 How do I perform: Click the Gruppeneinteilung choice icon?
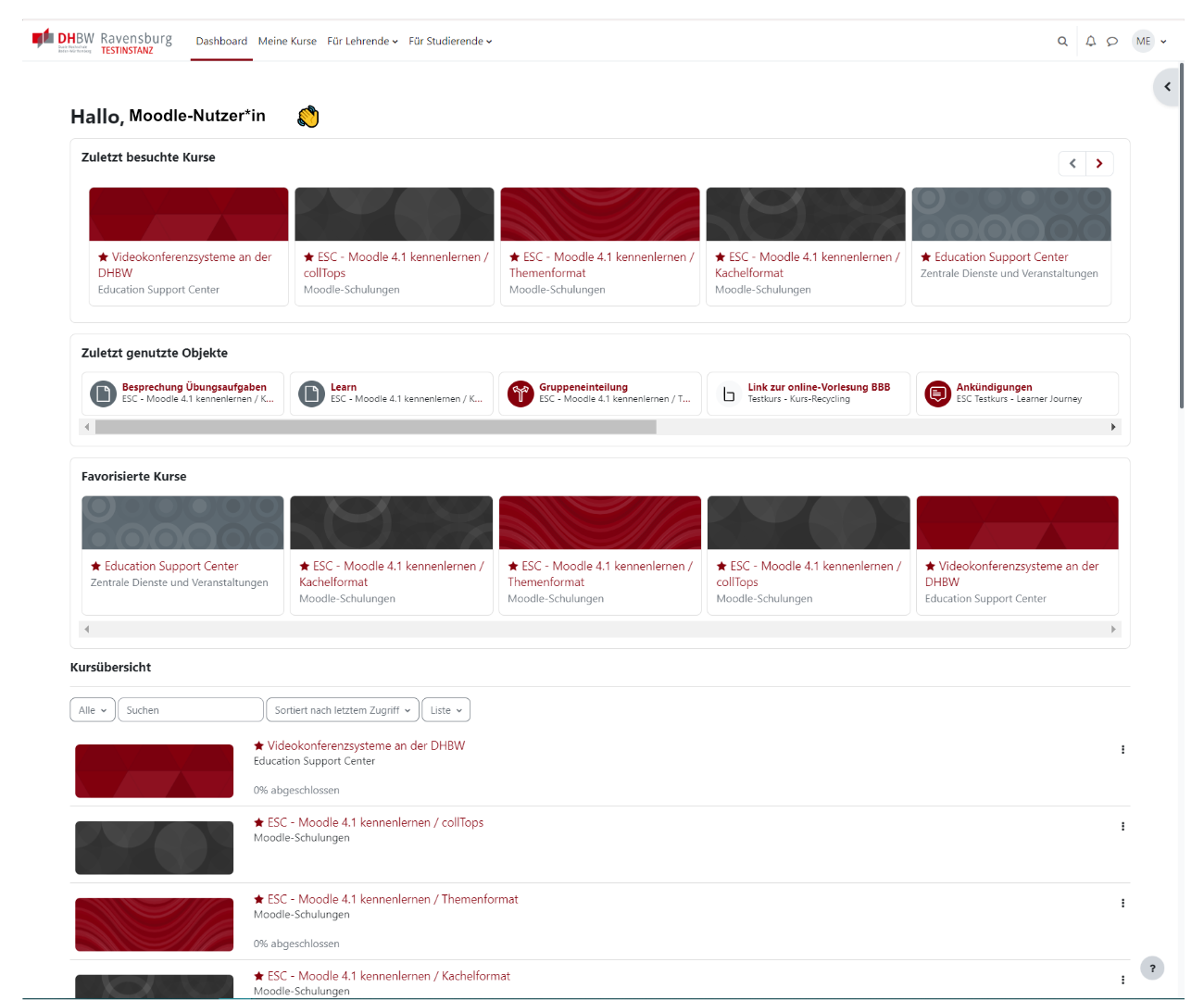[x=520, y=394]
